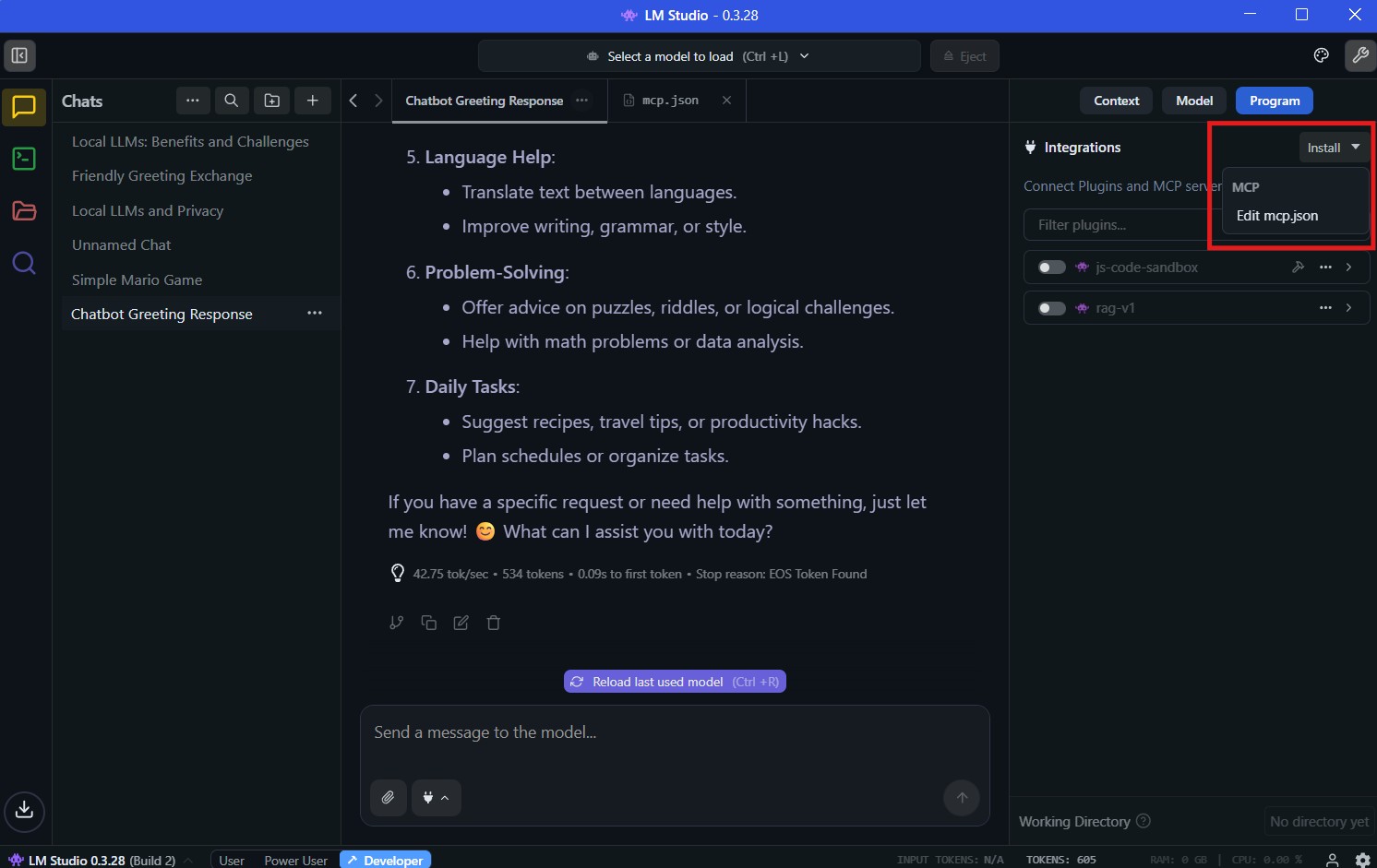This screenshot has width=1377, height=868.
Task: Click the attach file paperclip icon
Action: coord(389,798)
